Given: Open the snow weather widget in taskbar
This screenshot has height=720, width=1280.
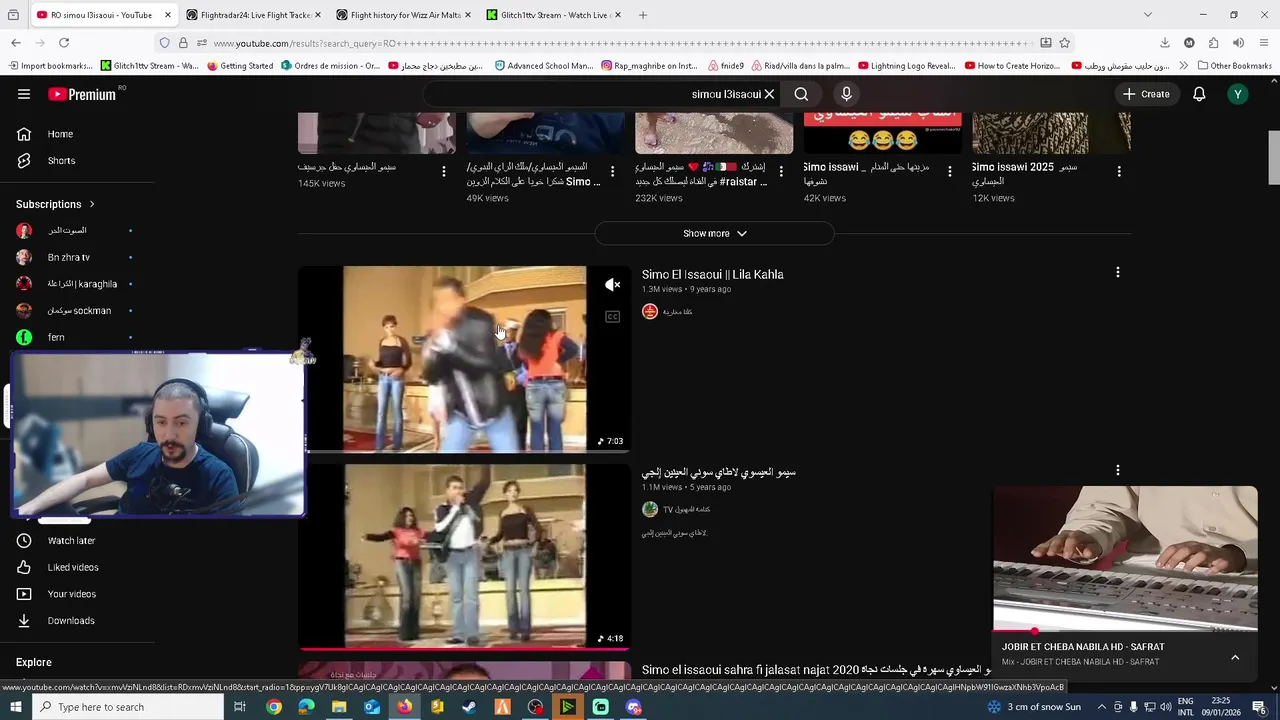Looking at the screenshot, I should 1034,707.
